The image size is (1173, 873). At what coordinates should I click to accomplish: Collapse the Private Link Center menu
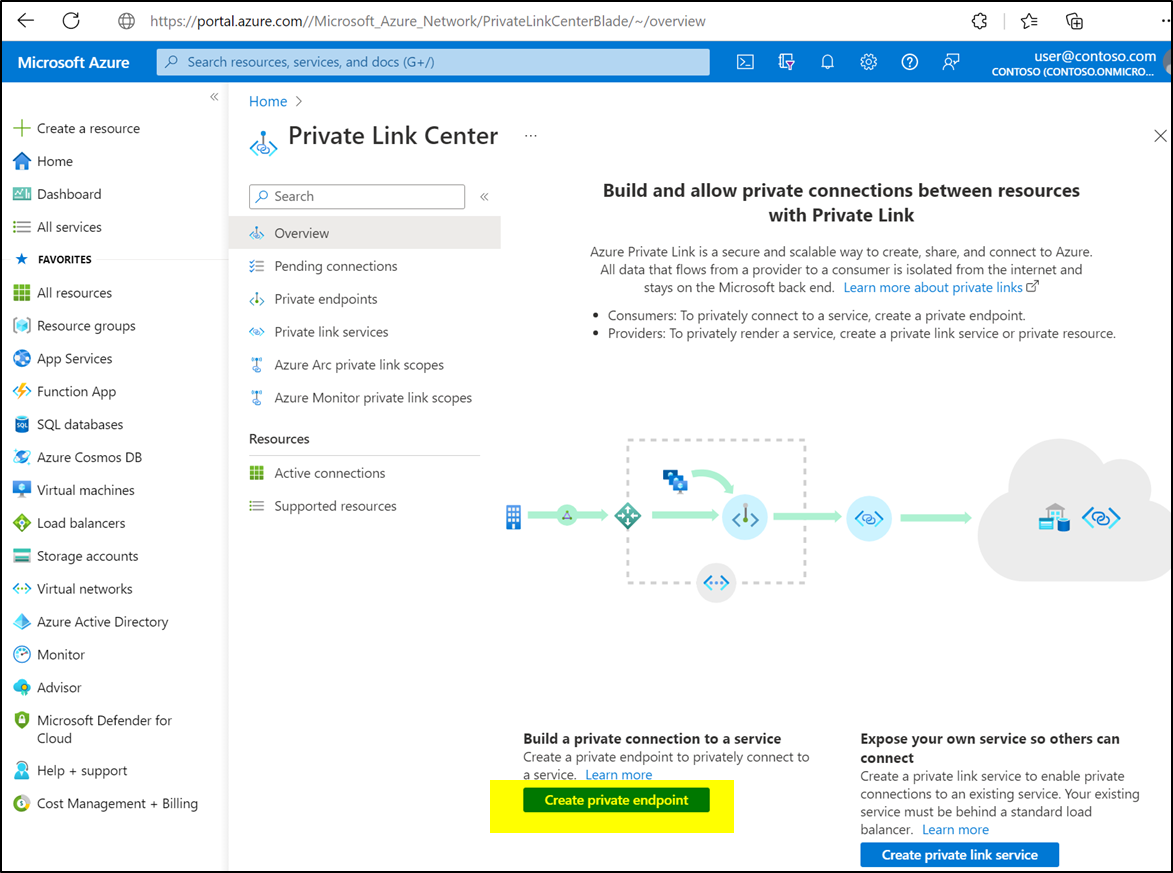click(x=484, y=197)
